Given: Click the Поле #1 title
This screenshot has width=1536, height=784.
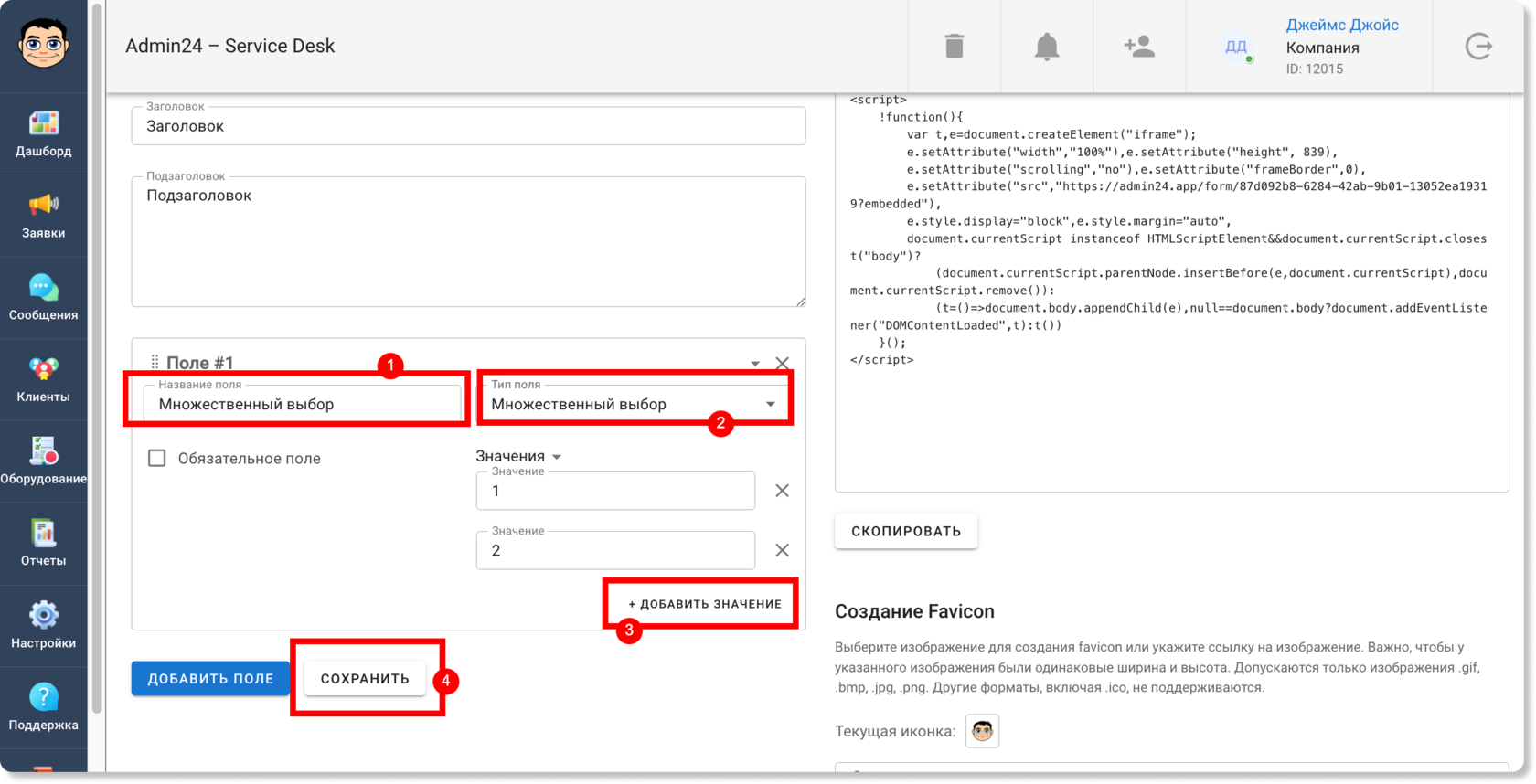Looking at the screenshot, I should (x=199, y=363).
